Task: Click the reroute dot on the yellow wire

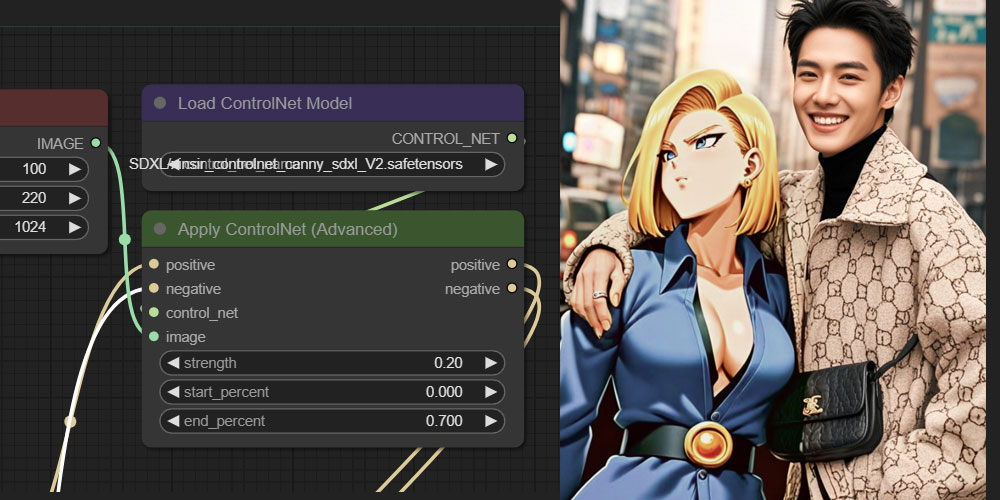Action: coord(70,422)
